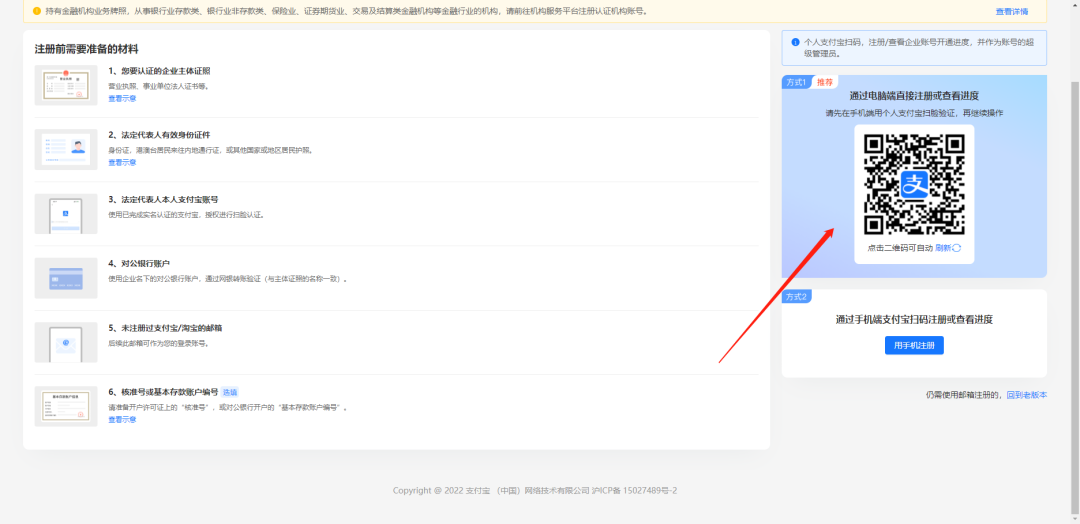Screen dimensions: 1080x524
Task: Click the Copyright 2022 支付宝 footer text
Action: tap(535, 491)
